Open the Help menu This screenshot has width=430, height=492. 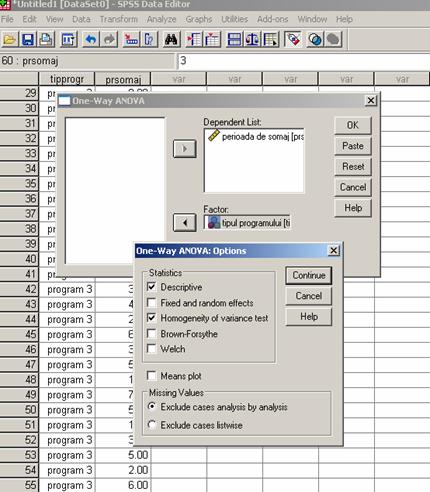(344, 19)
